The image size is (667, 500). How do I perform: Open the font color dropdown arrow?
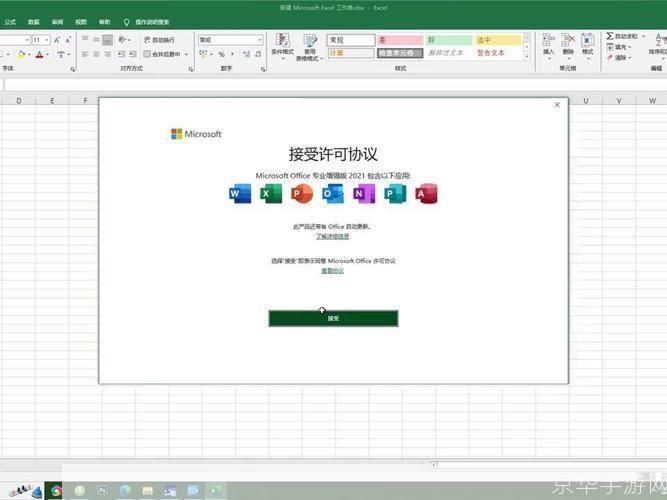click(x=47, y=54)
